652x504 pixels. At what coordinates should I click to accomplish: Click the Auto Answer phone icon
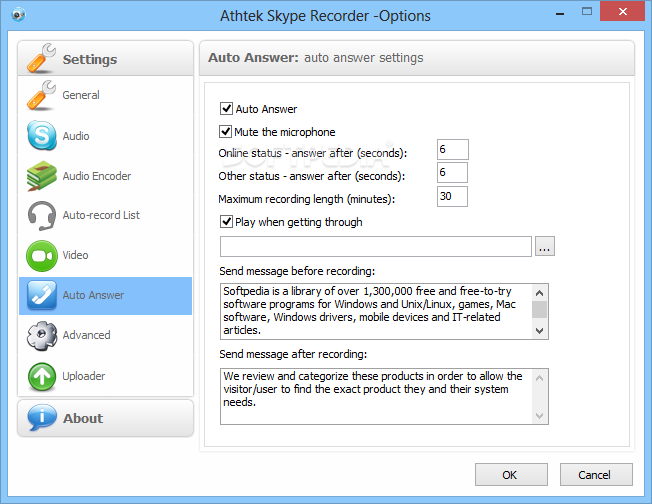[42, 295]
